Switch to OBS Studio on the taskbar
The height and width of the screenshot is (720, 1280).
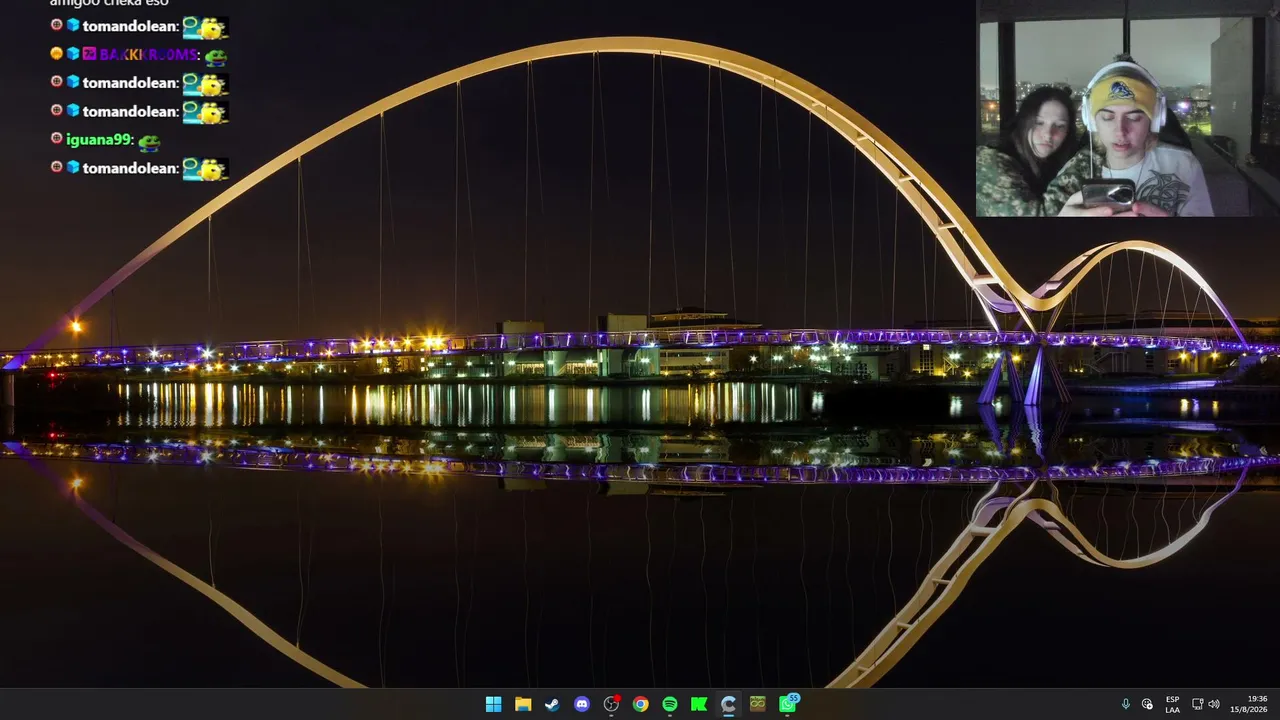[x=611, y=704]
